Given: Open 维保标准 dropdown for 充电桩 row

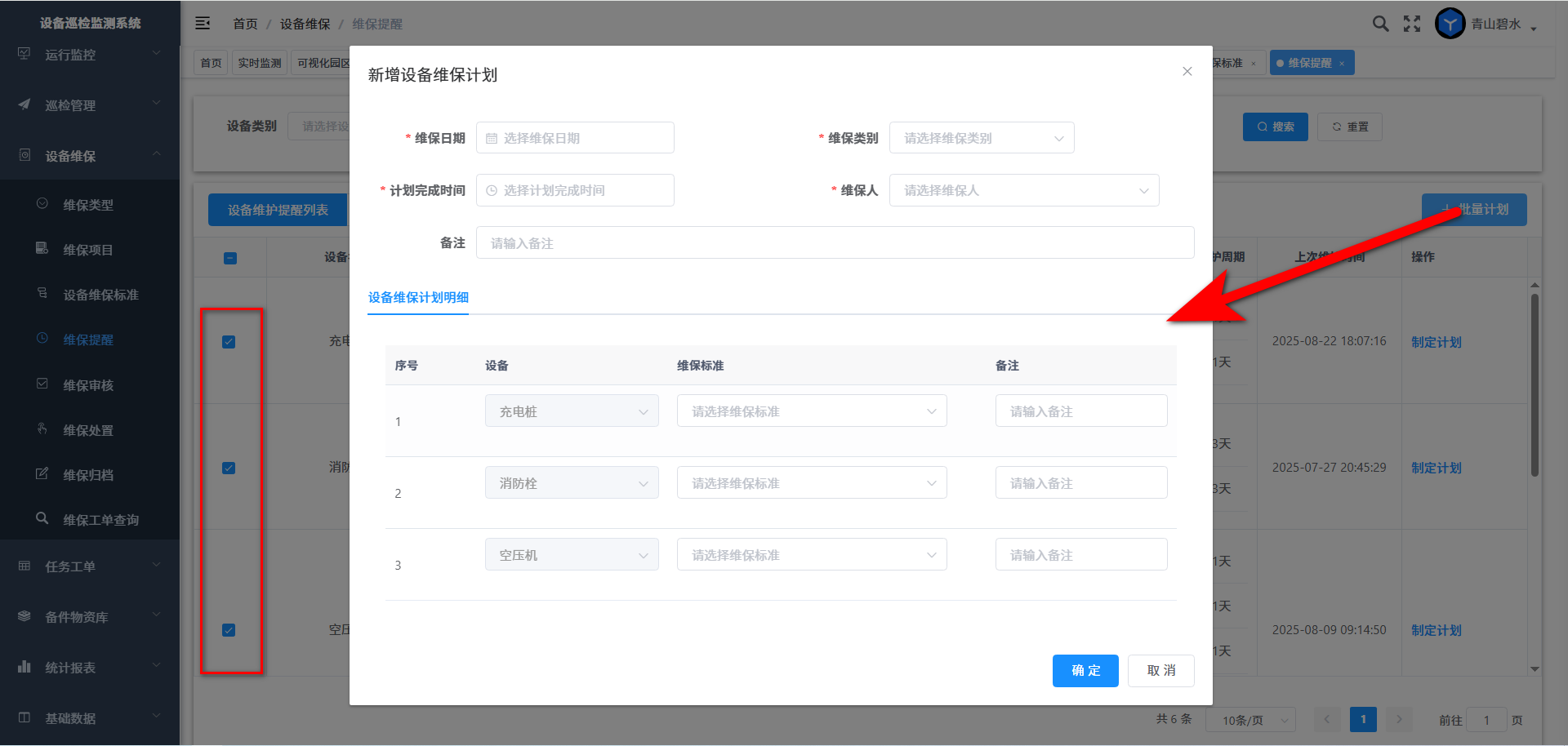Looking at the screenshot, I should coord(811,411).
